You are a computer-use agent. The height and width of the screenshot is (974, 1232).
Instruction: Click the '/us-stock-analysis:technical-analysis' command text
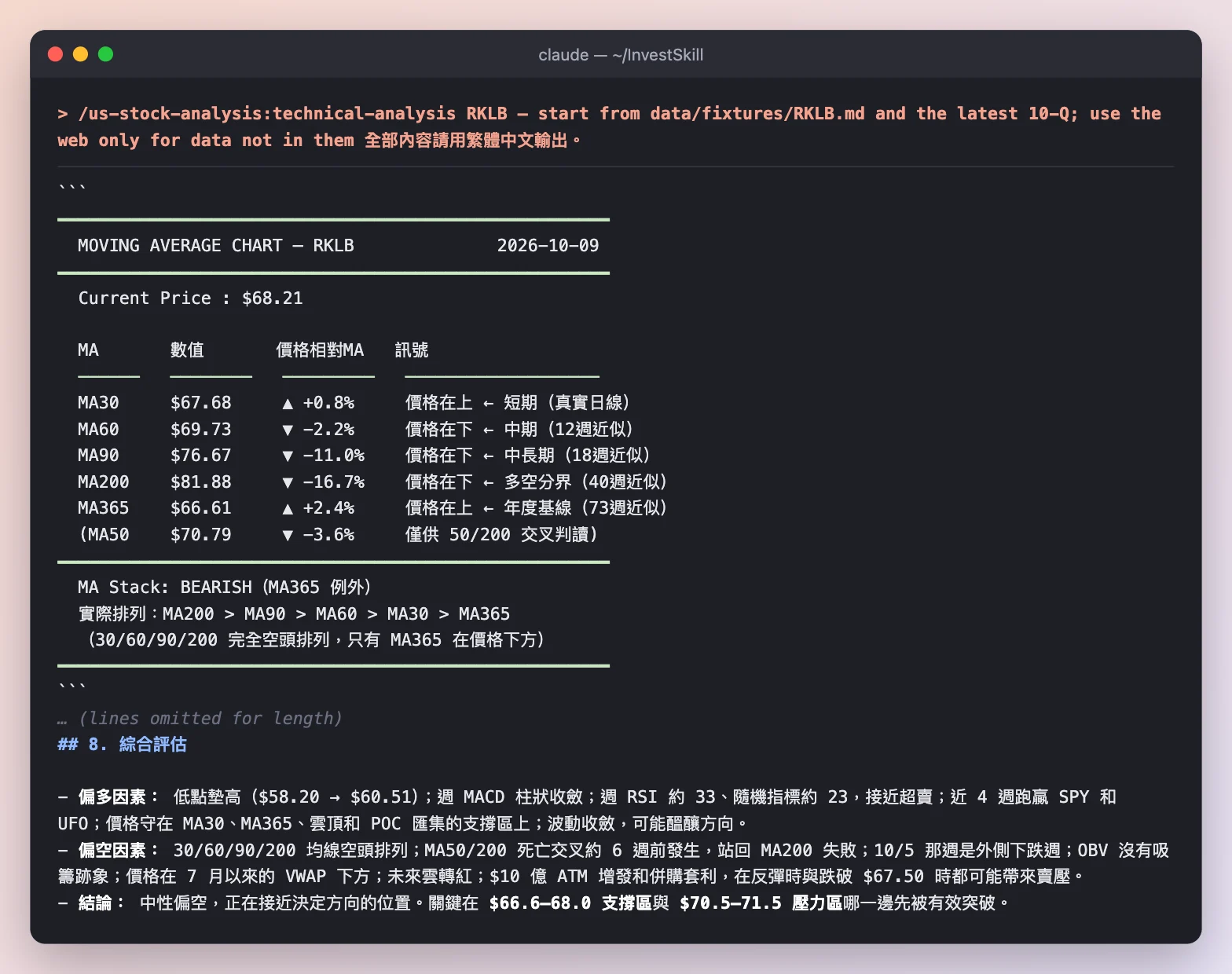click(x=267, y=114)
